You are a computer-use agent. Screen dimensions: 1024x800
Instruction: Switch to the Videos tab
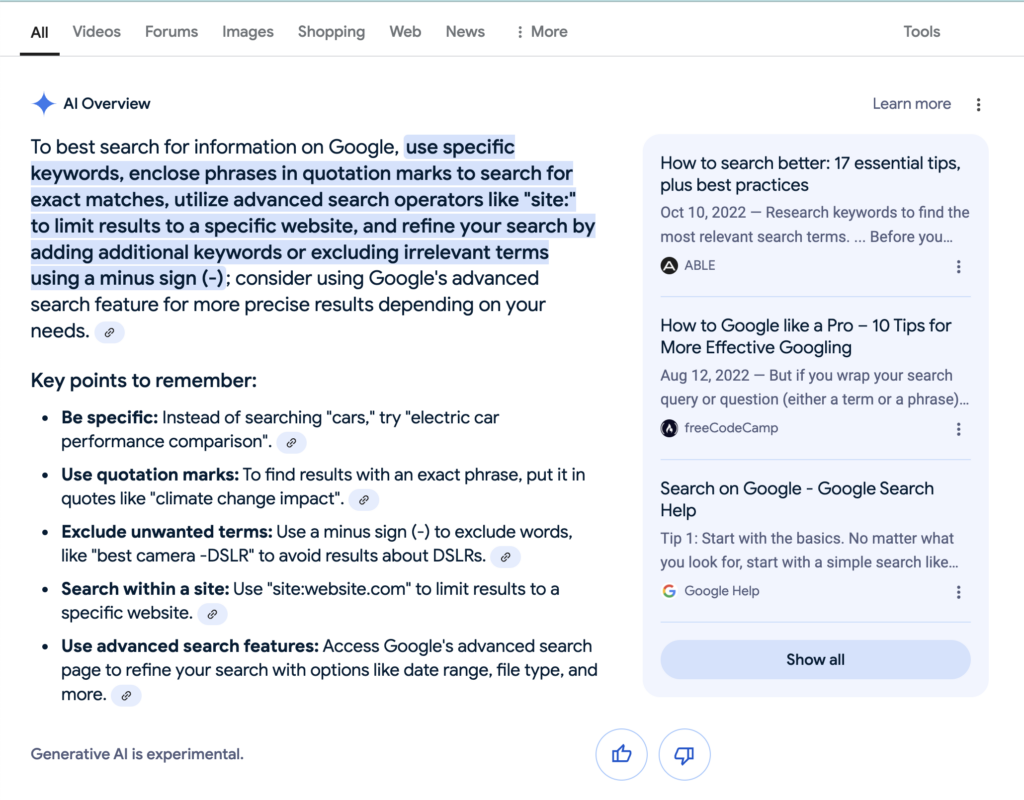coord(97,31)
